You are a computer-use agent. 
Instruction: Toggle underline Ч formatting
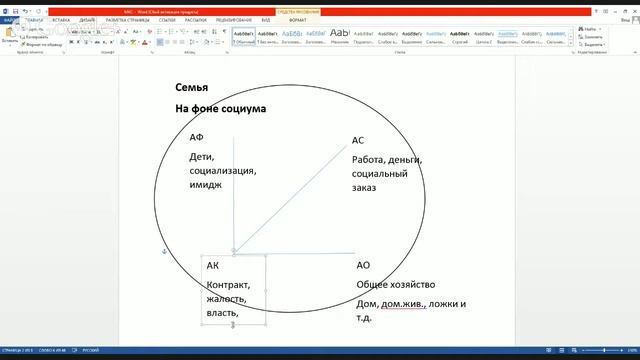(x=86, y=42)
